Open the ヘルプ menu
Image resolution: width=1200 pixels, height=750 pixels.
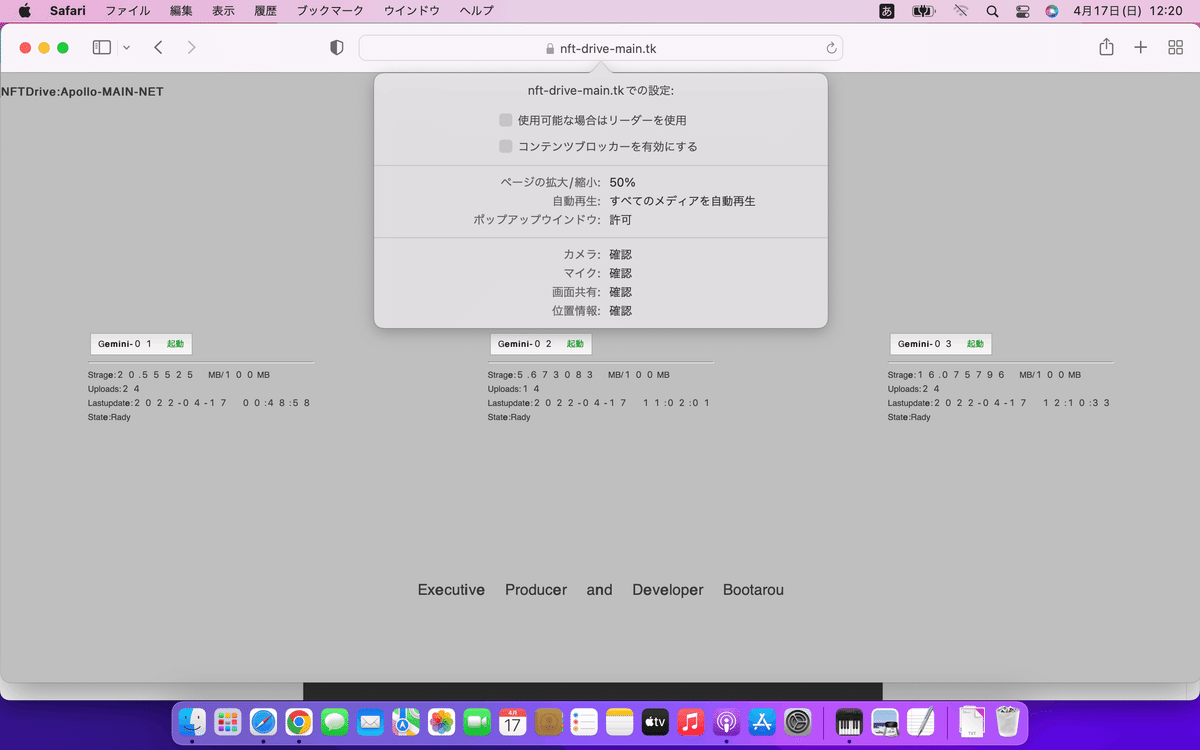click(476, 11)
